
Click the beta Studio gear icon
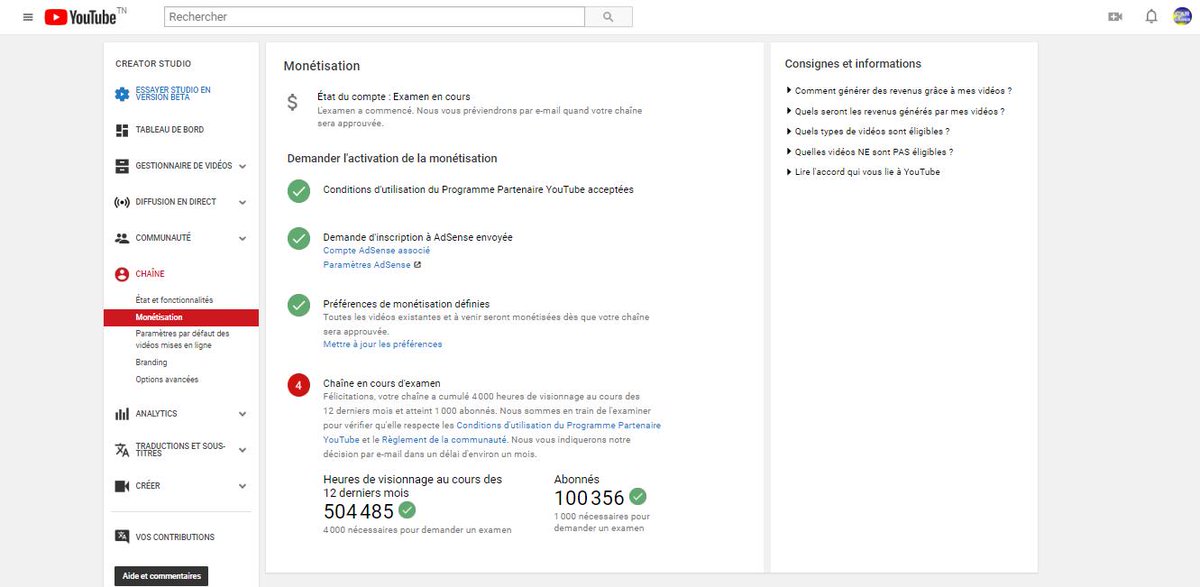(x=122, y=94)
